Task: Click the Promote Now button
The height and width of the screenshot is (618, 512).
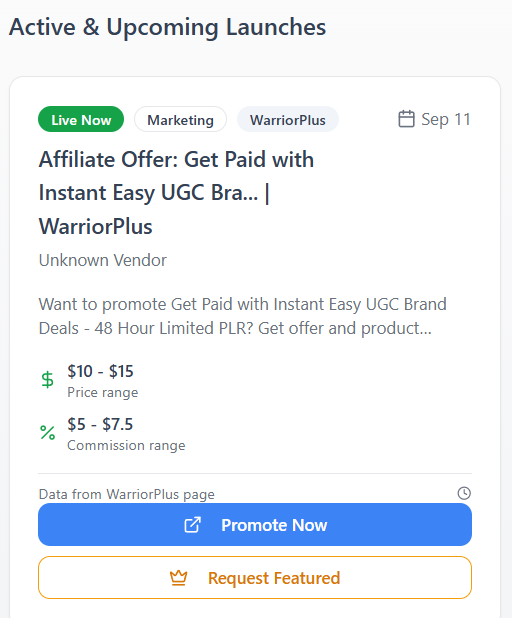Action: pyautogui.click(x=255, y=525)
